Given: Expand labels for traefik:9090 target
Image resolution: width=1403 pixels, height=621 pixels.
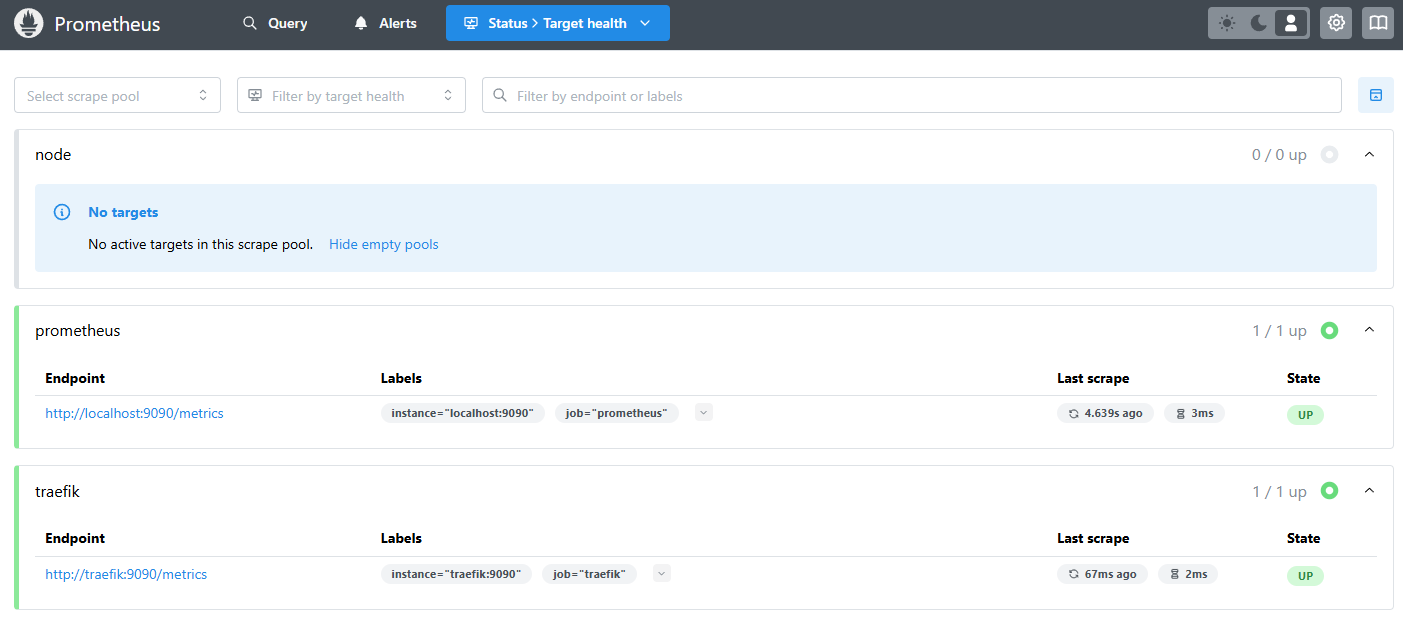Looking at the screenshot, I should [662, 573].
